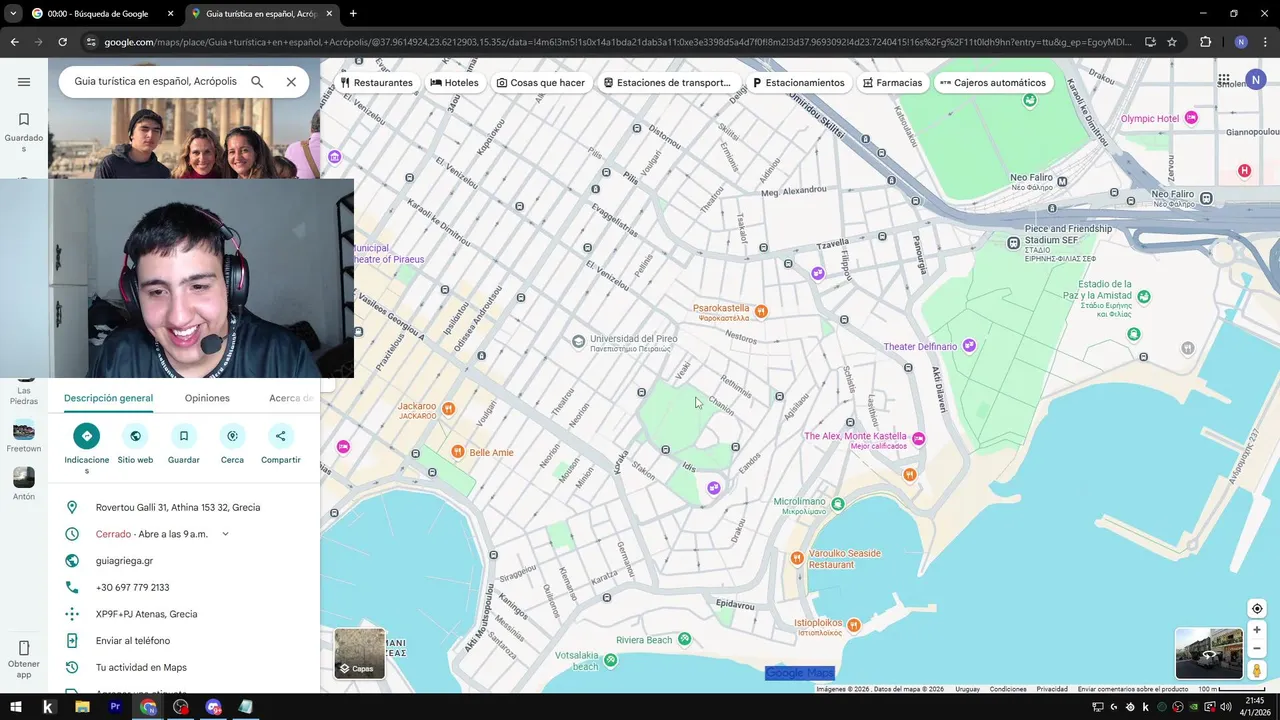The height and width of the screenshot is (720, 1280).
Task: Select the Cajeros automáticos chip
Action: pyautogui.click(x=992, y=83)
